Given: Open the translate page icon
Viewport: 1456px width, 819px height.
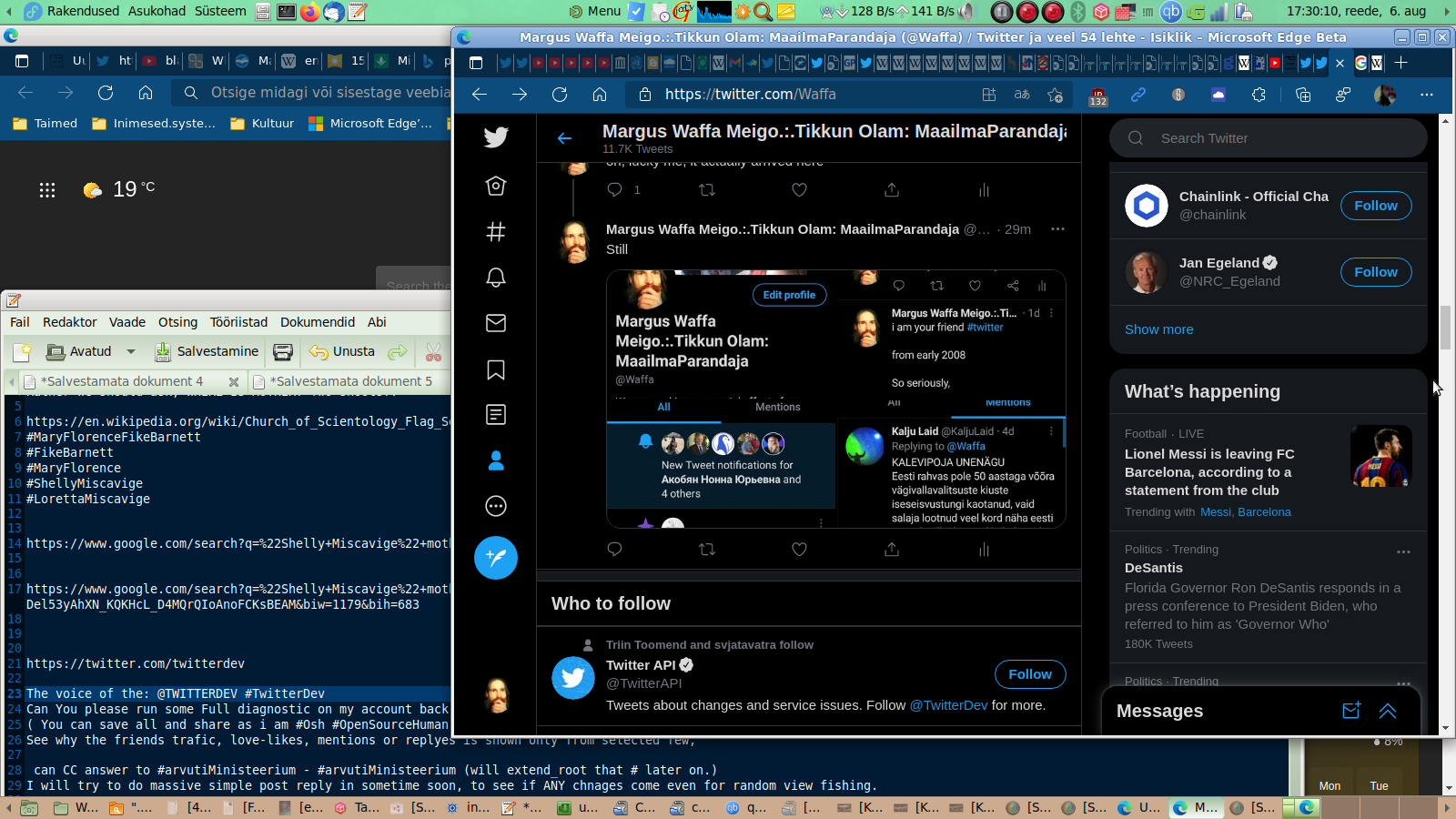Looking at the screenshot, I should [x=1022, y=95].
